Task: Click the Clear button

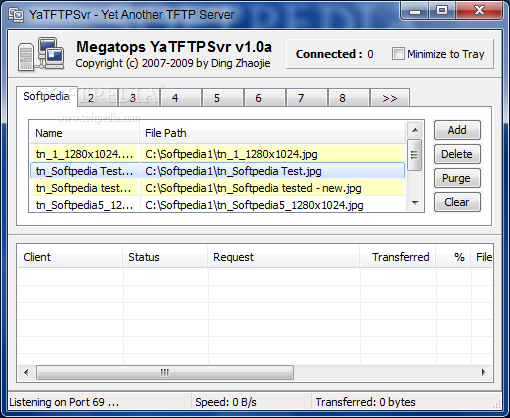Action: [457, 202]
